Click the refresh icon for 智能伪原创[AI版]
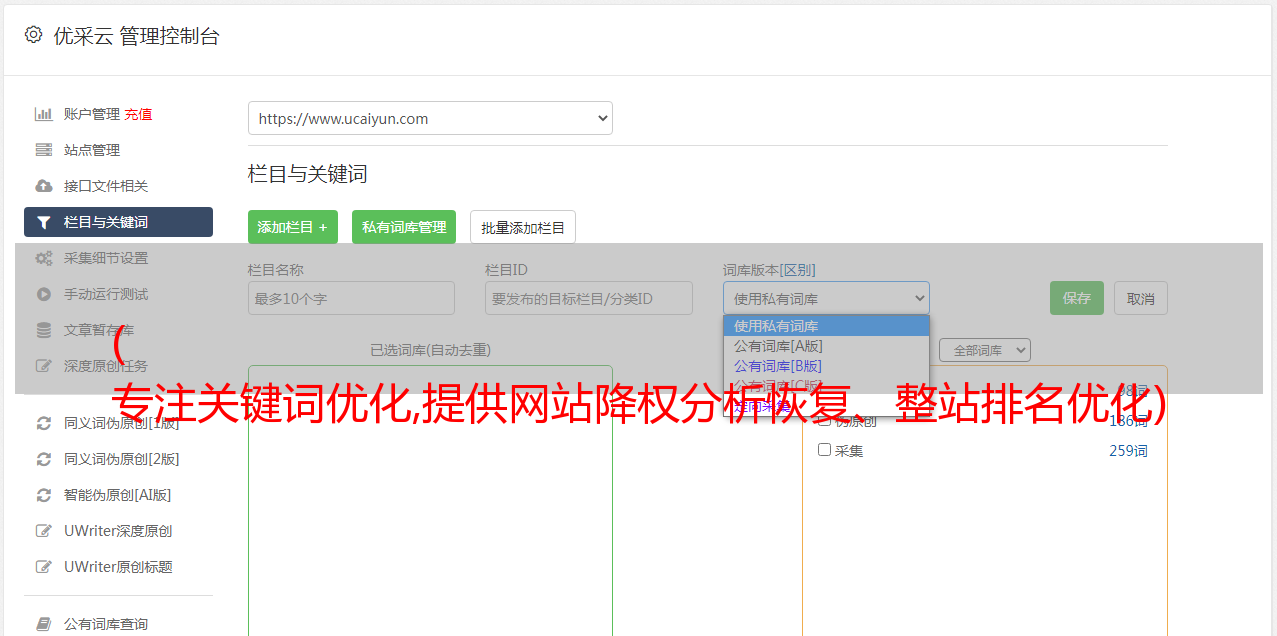1277x636 pixels. pos(44,495)
